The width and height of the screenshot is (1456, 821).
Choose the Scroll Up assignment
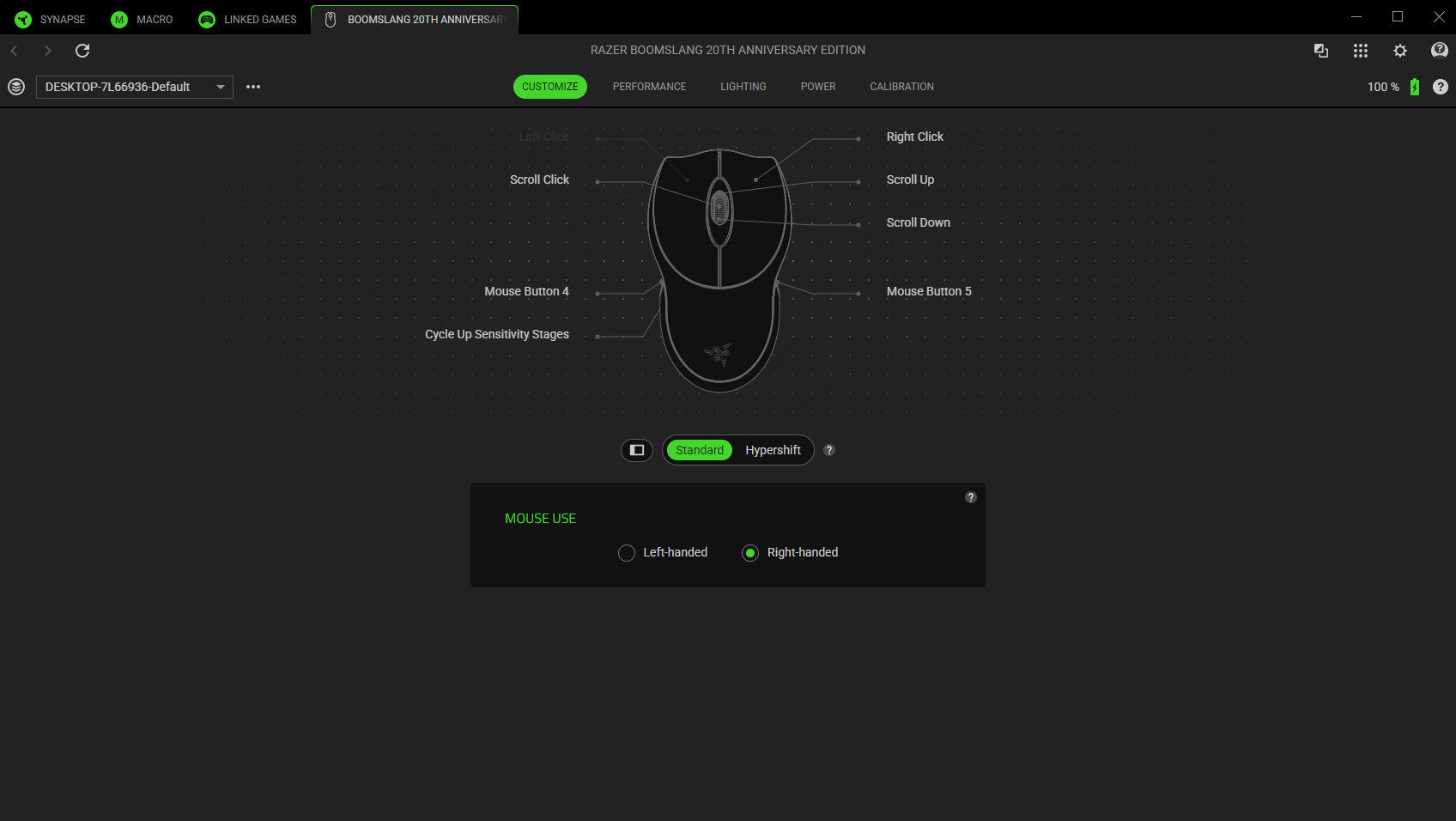pos(910,179)
